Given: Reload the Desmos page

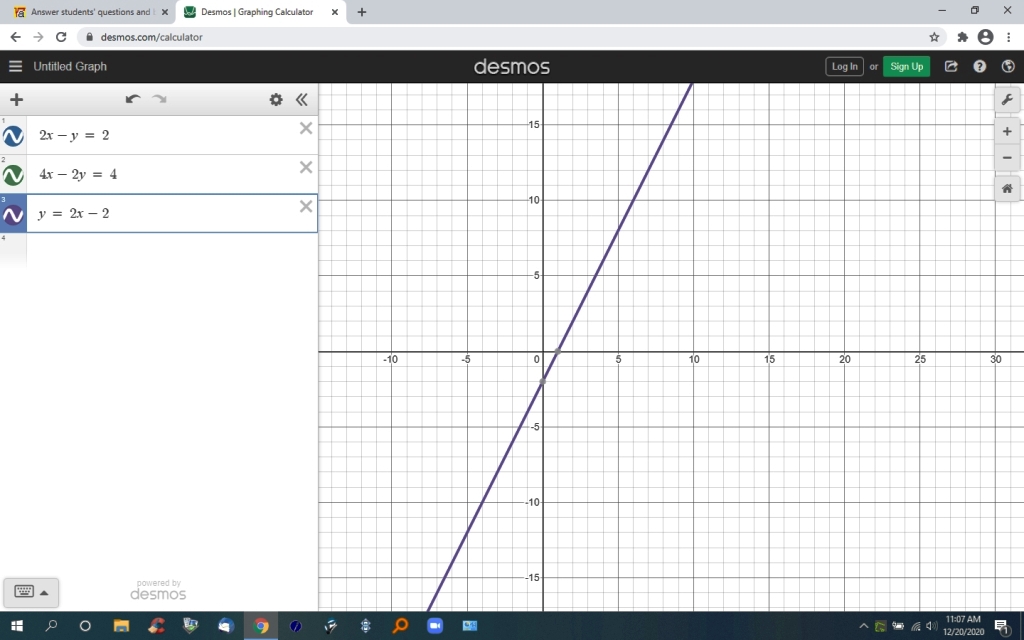Looking at the screenshot, I should coord(61,37).
